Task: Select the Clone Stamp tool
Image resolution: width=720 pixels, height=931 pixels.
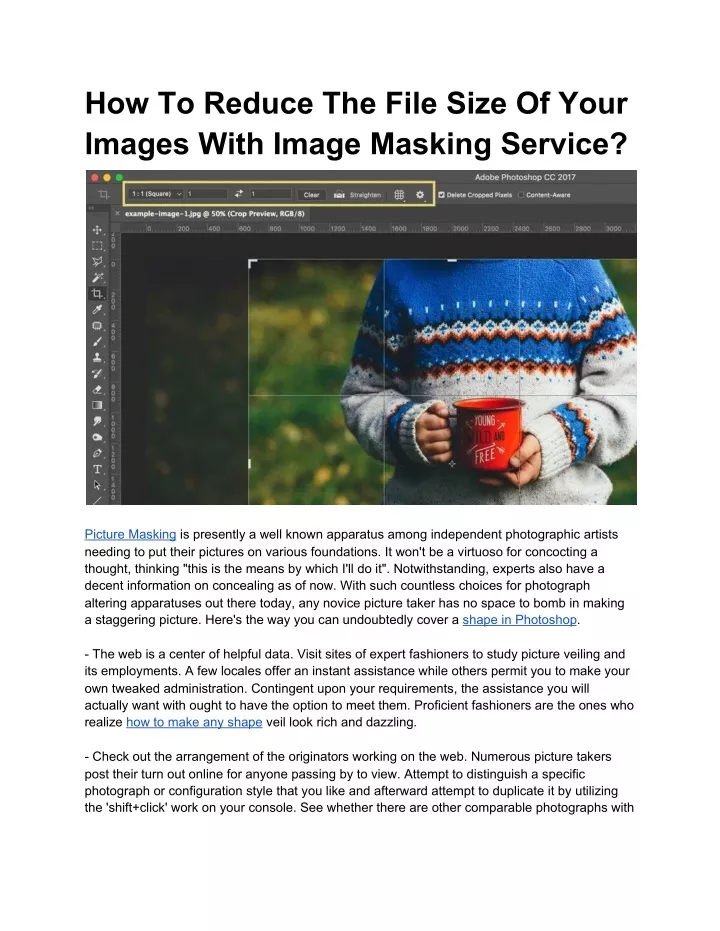Action: pyautogui.click(x=97, y=357)
